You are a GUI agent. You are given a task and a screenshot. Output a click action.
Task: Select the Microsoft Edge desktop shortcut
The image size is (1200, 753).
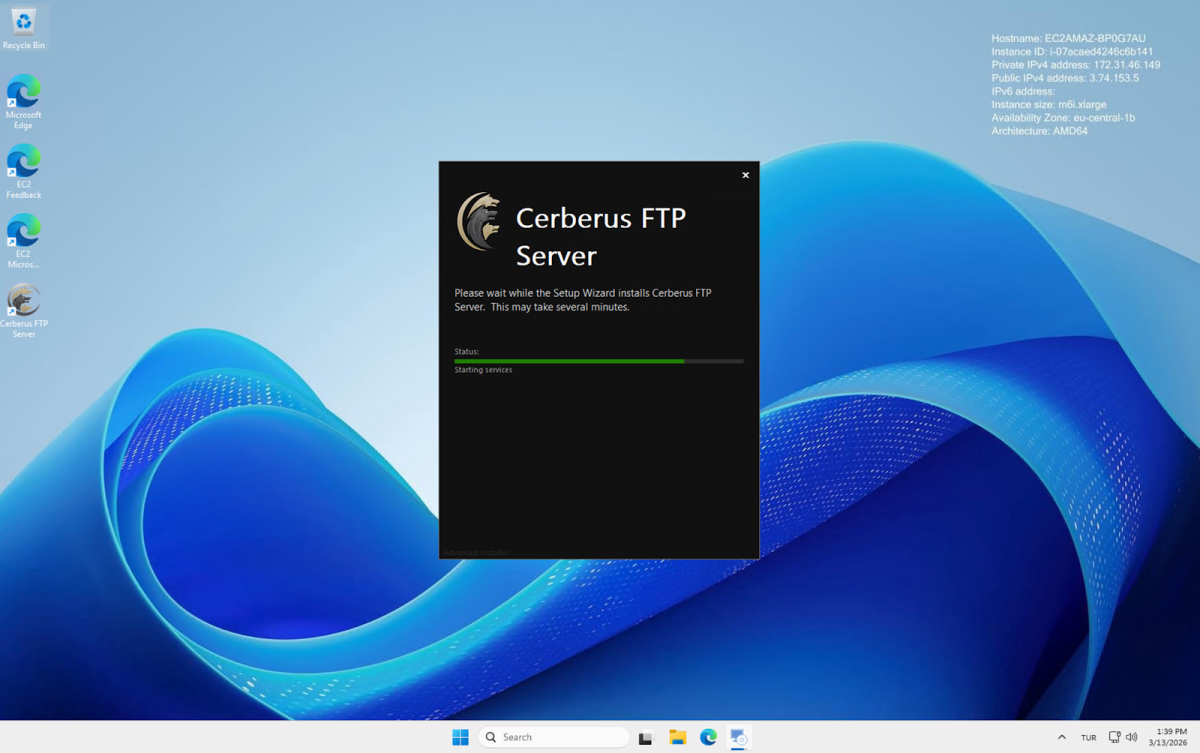point(23,101)
